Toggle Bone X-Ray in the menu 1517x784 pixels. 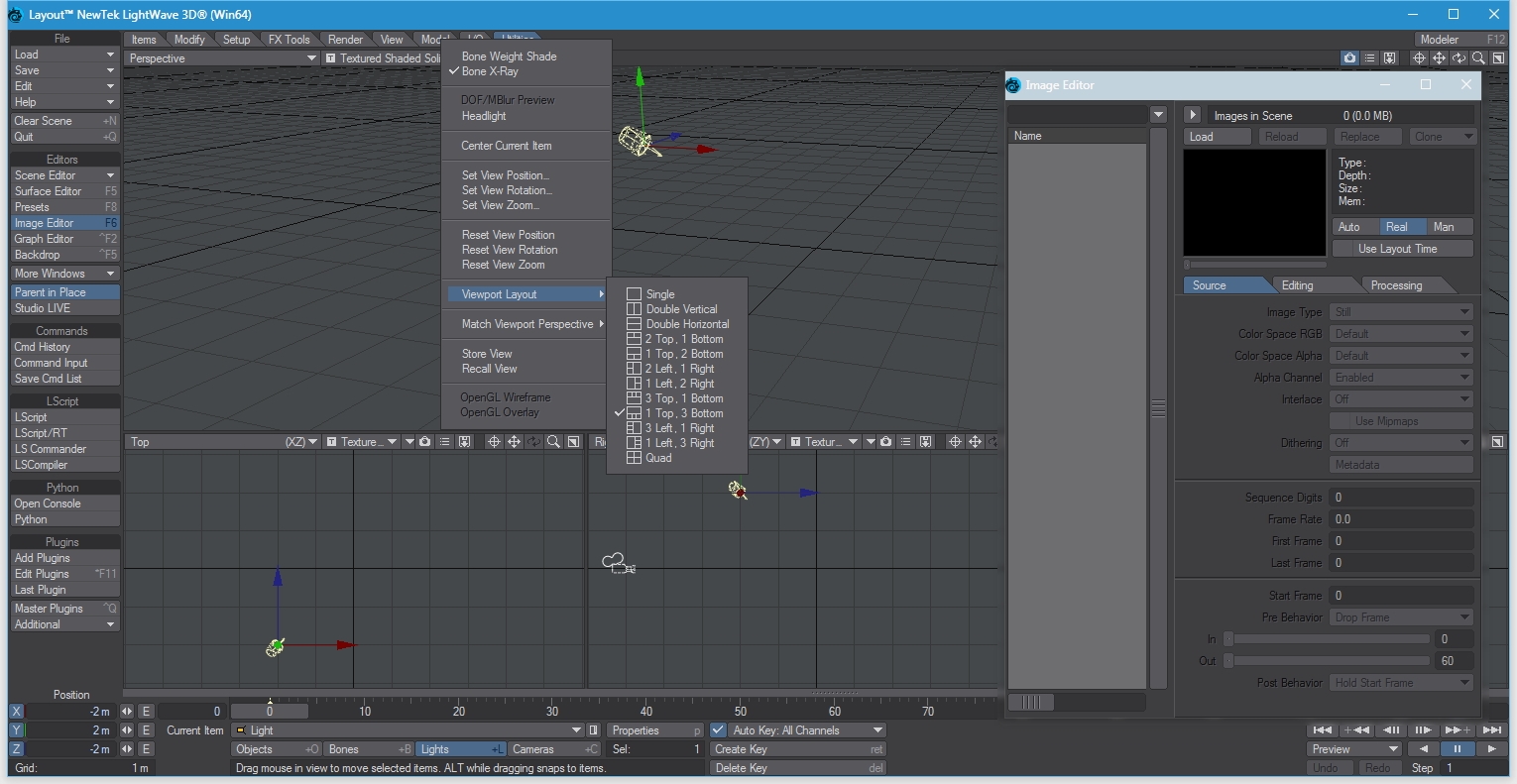(490, 71)
